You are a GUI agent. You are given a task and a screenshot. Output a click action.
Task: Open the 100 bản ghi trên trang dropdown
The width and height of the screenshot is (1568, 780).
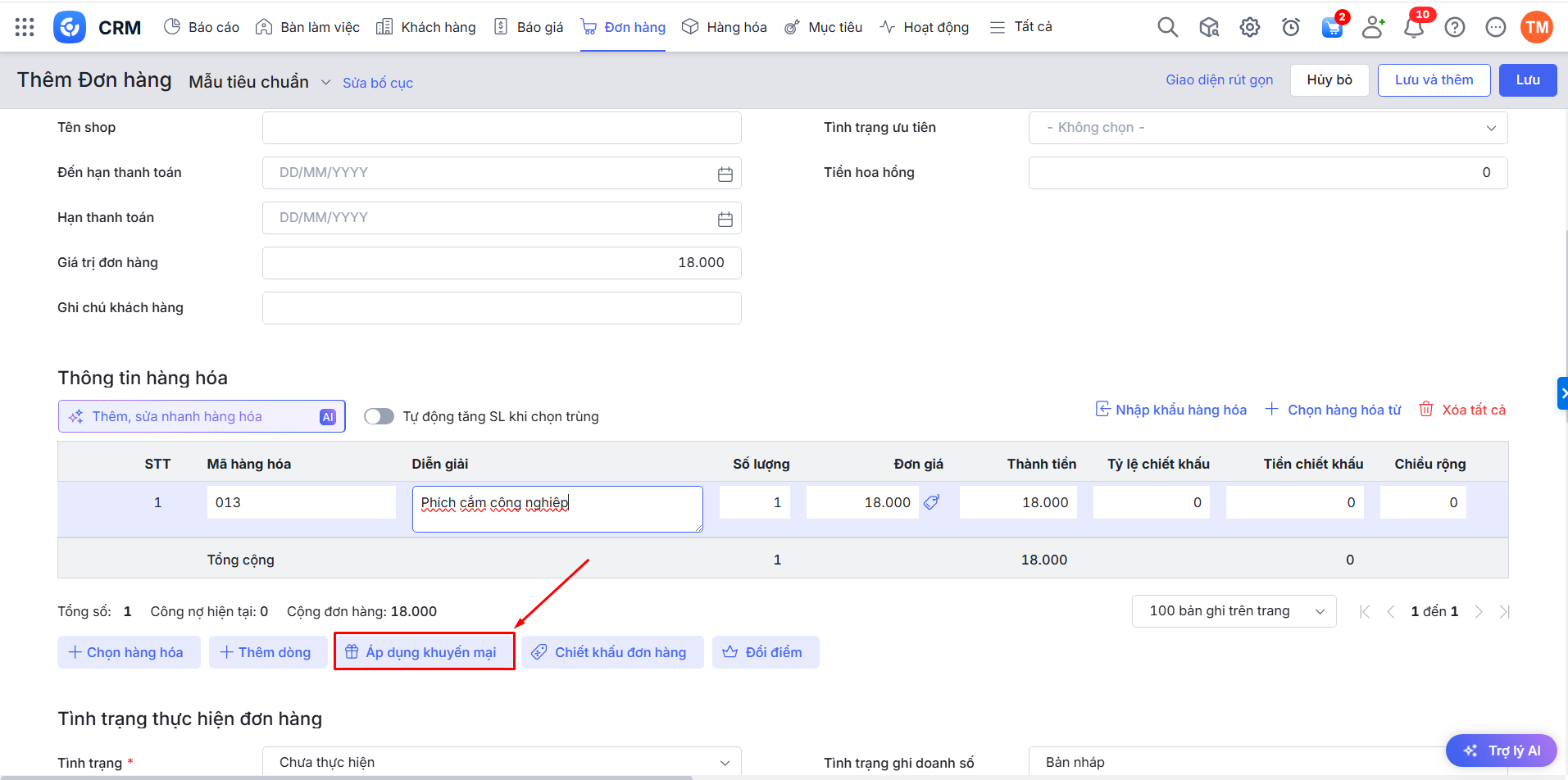click(x=1234, y=611)
